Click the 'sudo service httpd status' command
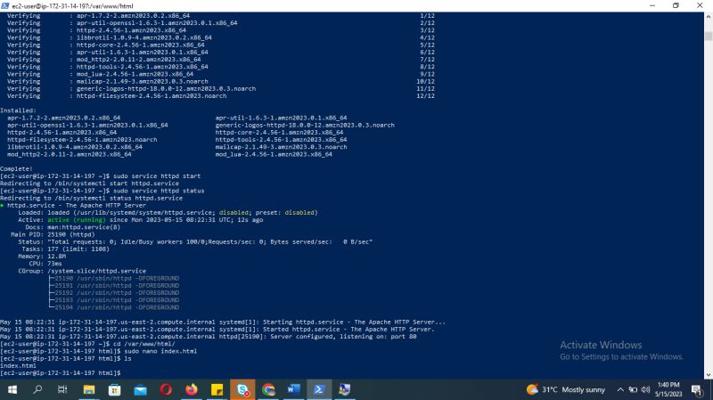Image resolution: width=713 pixels, height=400 pixels. click(159, 190)
